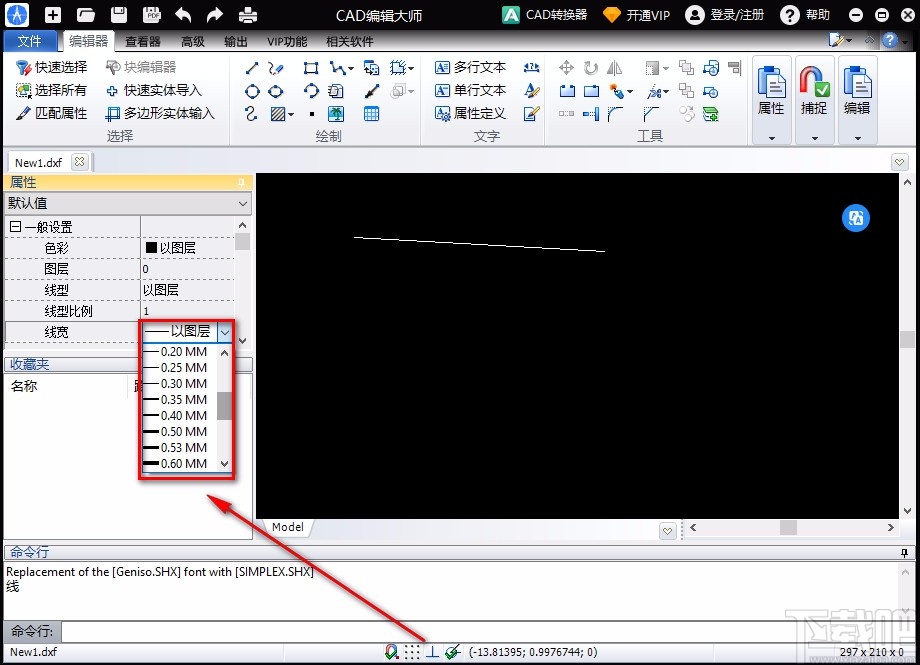Select the line drawing tool
The height and width of the screenshot is (665, 920).
point(252,68)
